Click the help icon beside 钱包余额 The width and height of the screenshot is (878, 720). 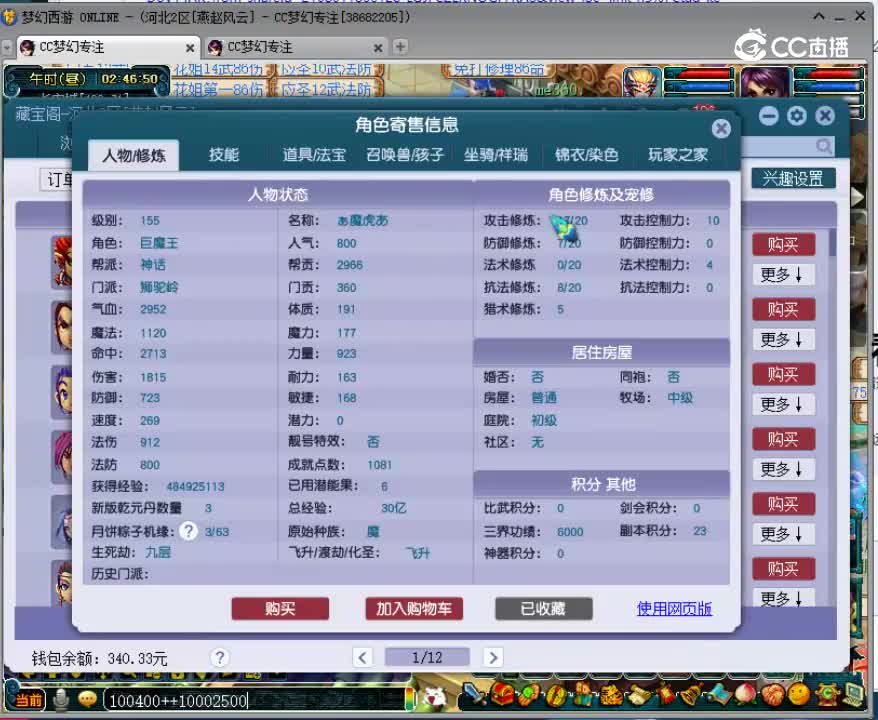point(220,657)
